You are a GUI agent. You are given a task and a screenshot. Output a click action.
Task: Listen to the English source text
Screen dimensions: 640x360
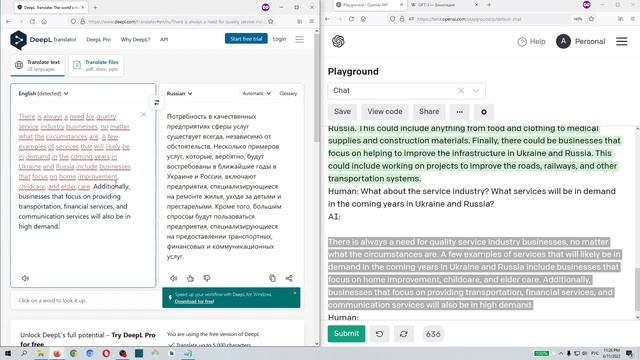tap(25, 278)
